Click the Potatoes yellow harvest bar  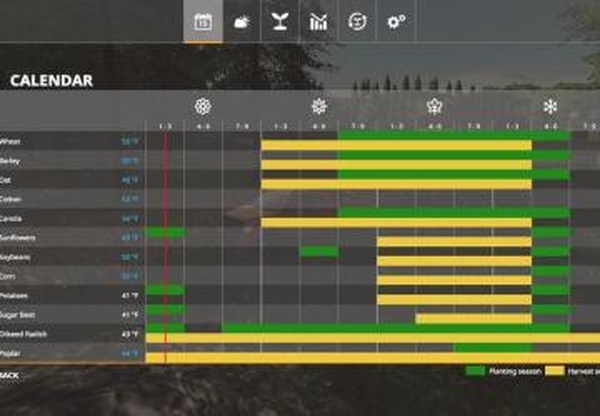click(454, 300)
